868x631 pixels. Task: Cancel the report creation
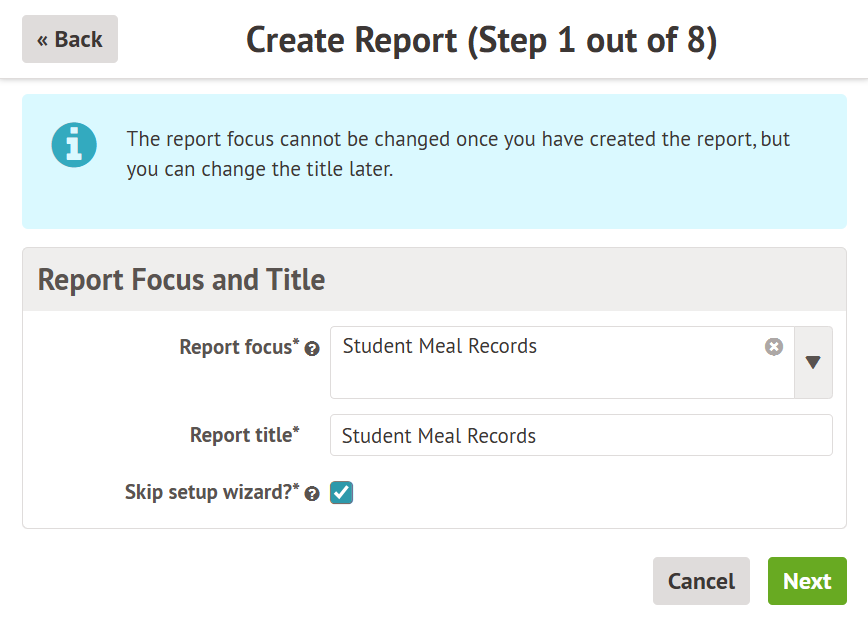tap(701, 581)
